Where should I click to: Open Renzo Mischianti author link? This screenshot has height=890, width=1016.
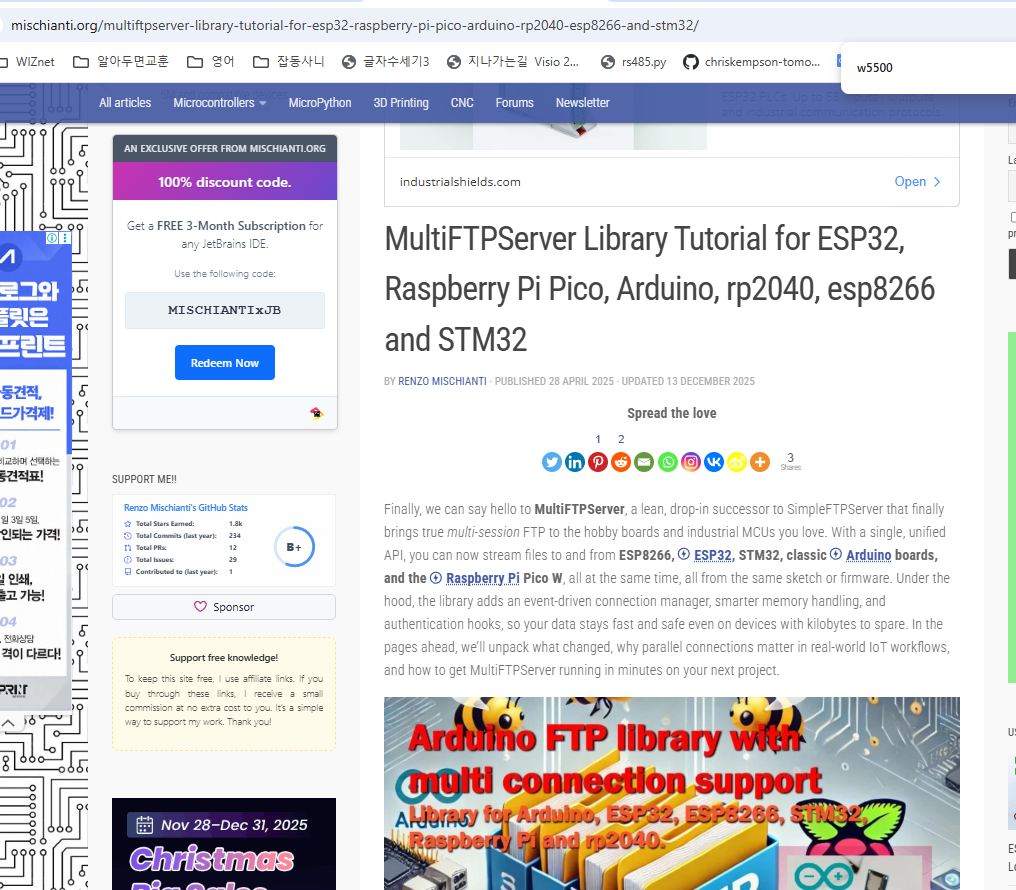click(x=442, y=381)
